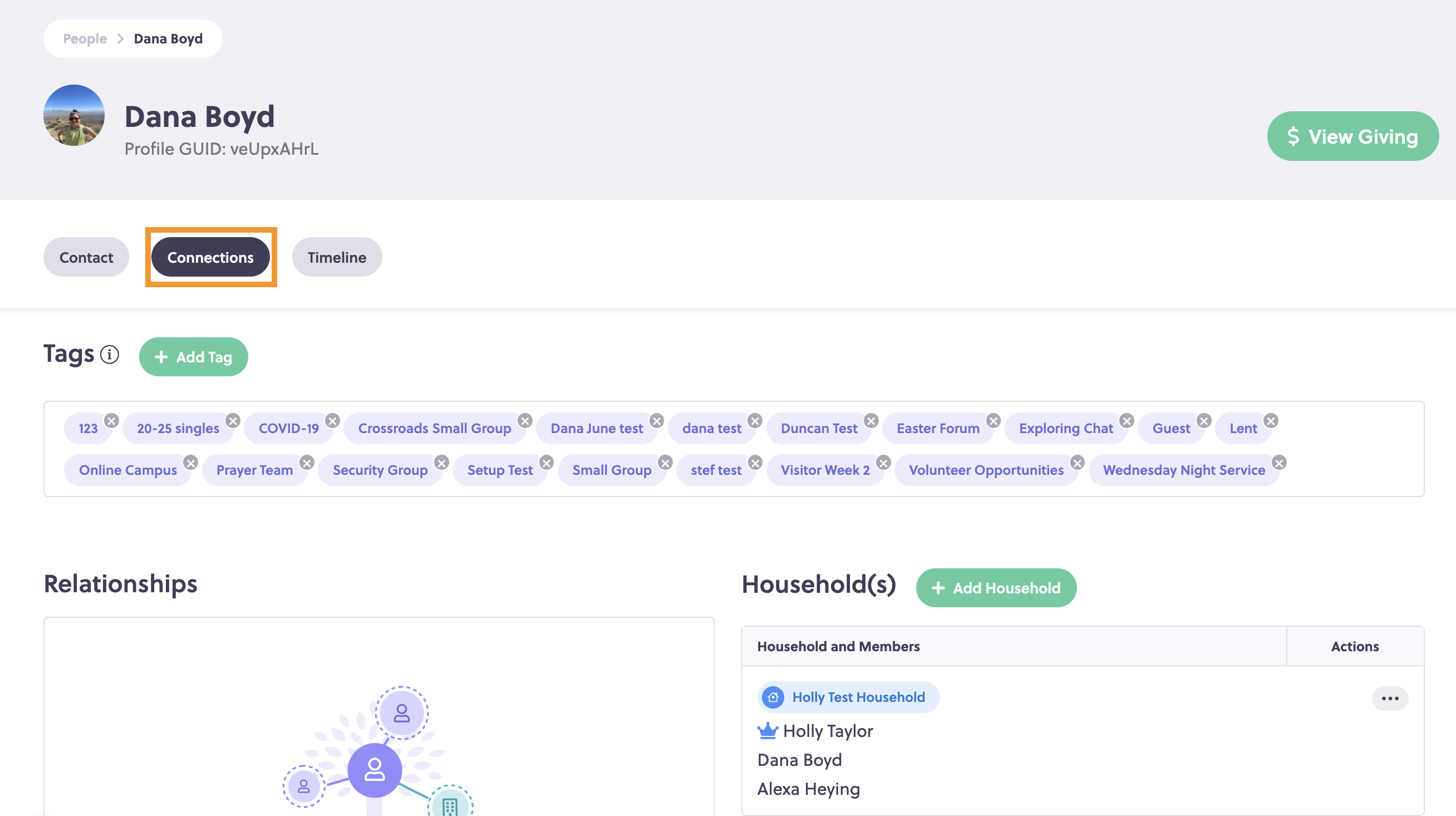Viewport: 1456px width, 816px height.
Task: Remove the Small Group tag
Action: pyautogui.click(x=665, y=463)
